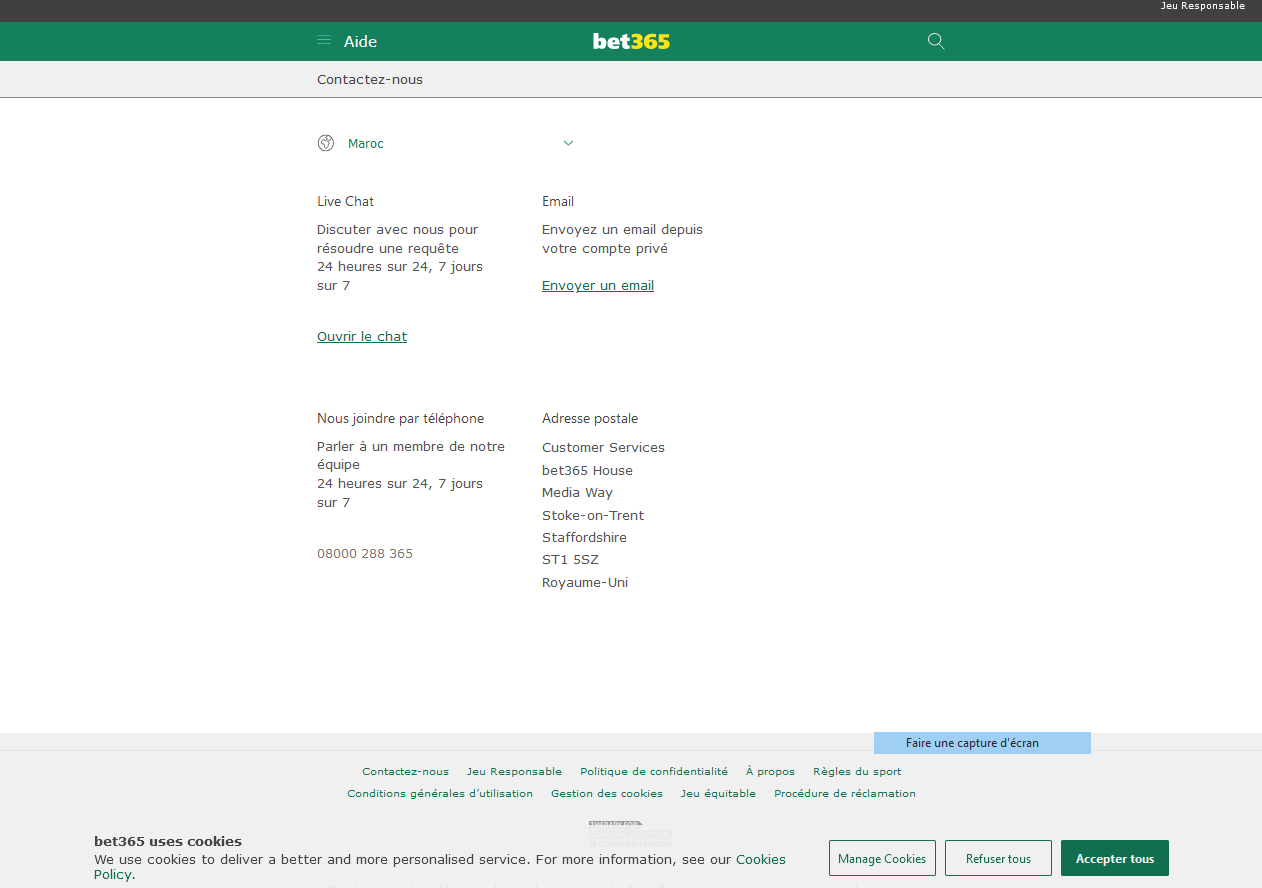Screen dimensions: 1262x888
Task: Open the Aide menu label
Action: point(360,42)
